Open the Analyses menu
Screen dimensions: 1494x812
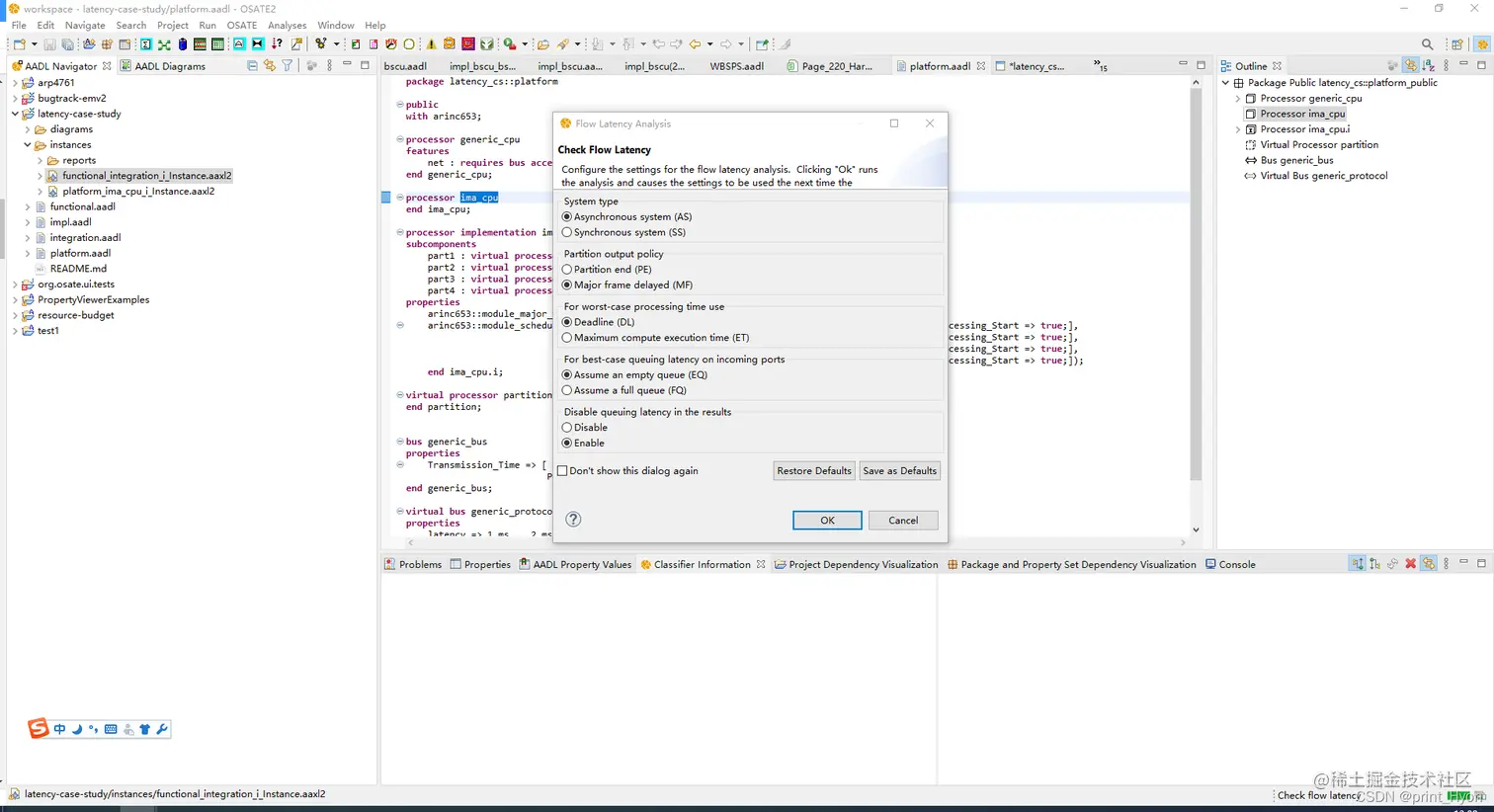point(287,26)
